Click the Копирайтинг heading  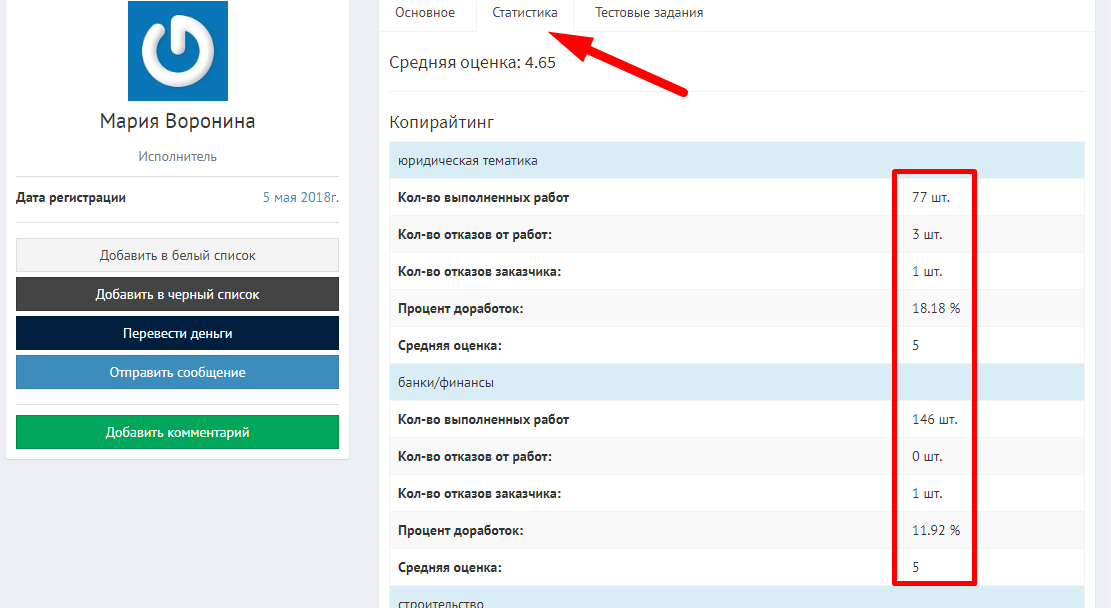point(442,123)
